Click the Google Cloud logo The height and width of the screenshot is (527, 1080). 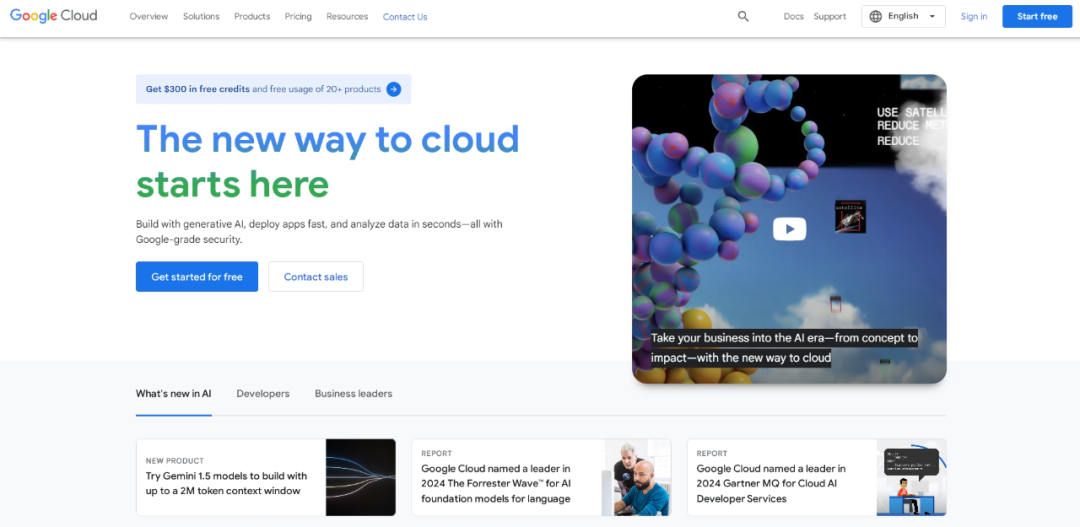point(54,16)
